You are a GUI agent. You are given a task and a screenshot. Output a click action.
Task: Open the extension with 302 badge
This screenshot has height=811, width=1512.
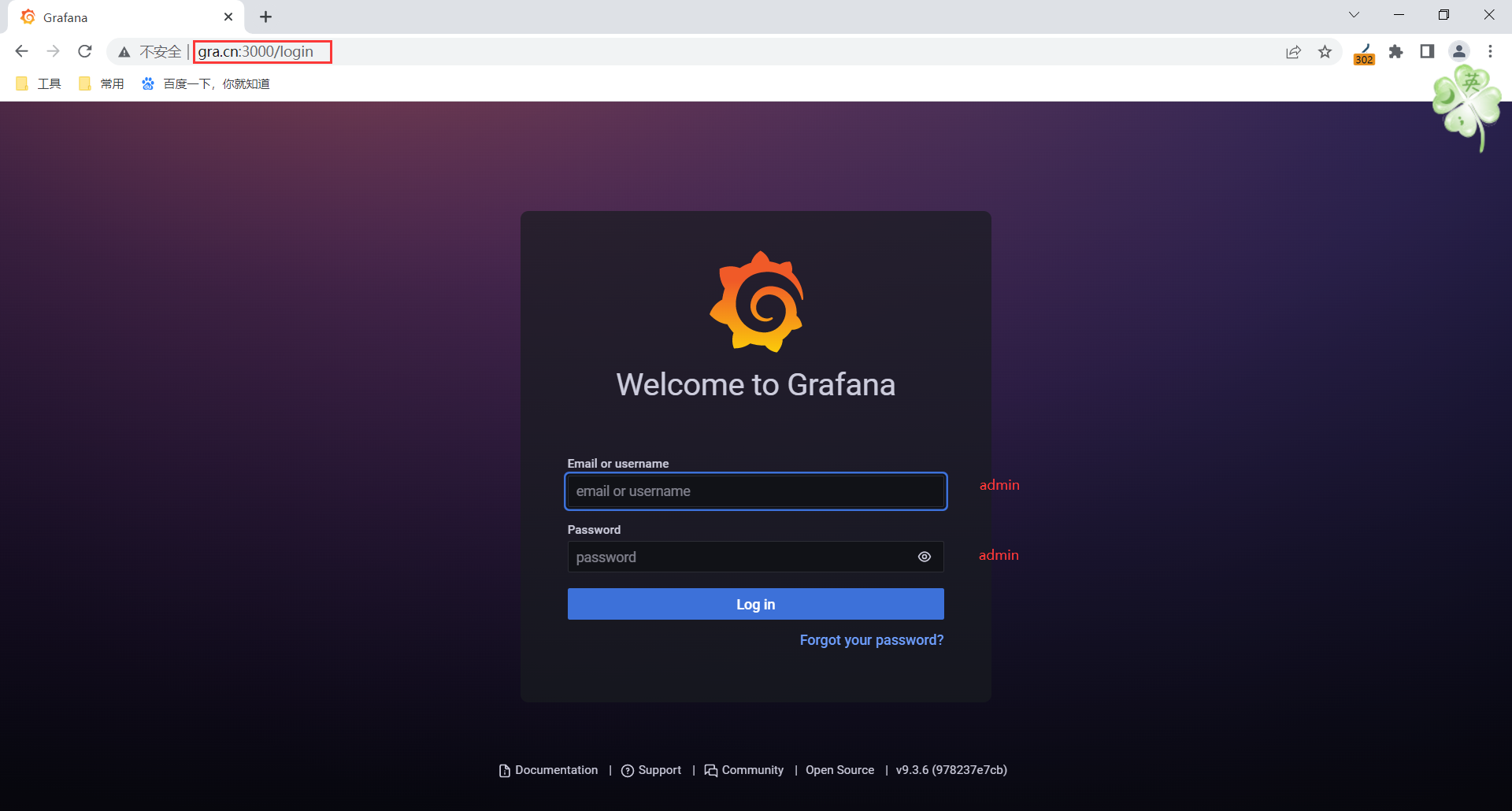(1364, 54)
